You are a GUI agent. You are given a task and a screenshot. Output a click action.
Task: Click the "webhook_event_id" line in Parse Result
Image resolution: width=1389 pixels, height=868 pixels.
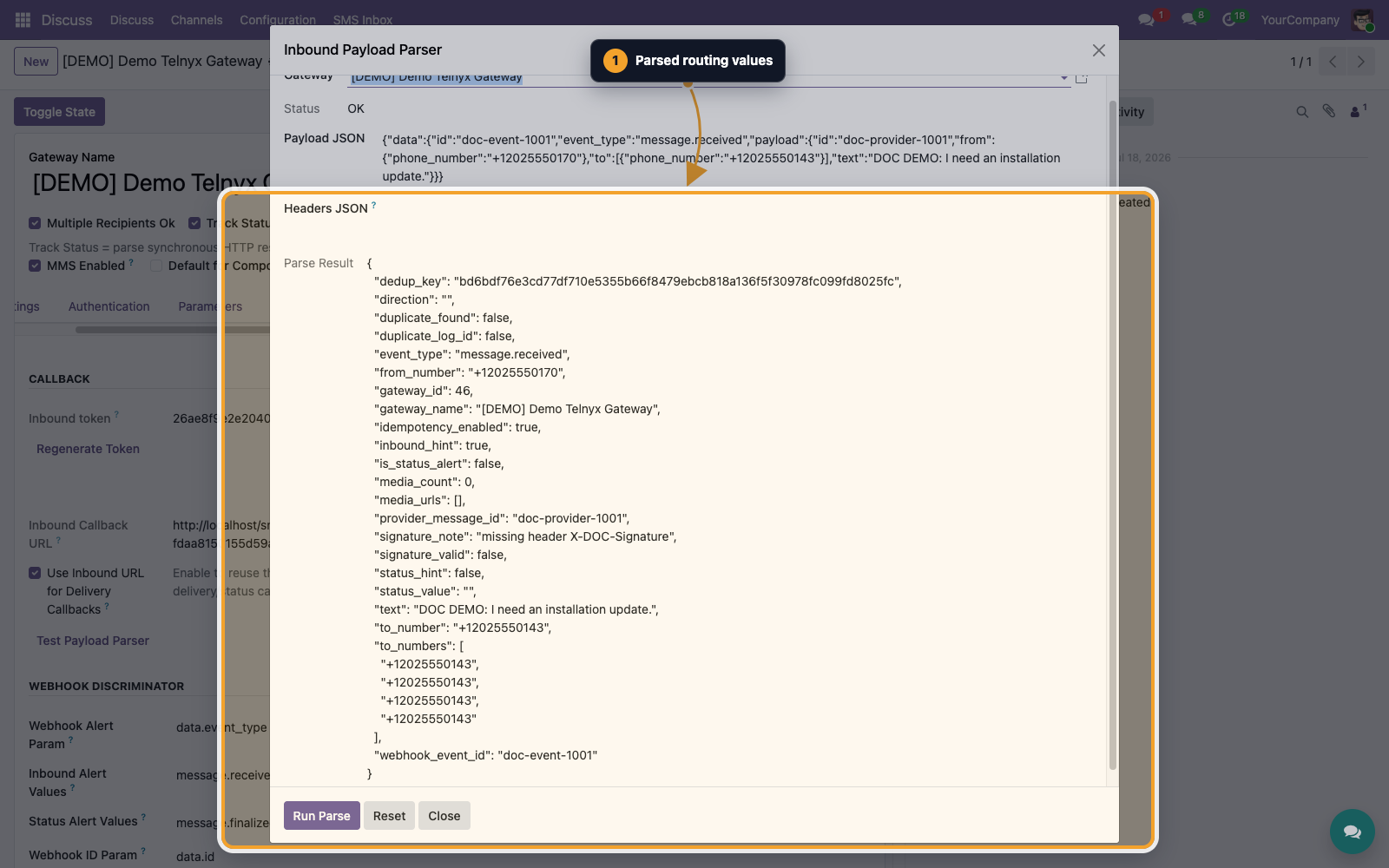point(486,755)
